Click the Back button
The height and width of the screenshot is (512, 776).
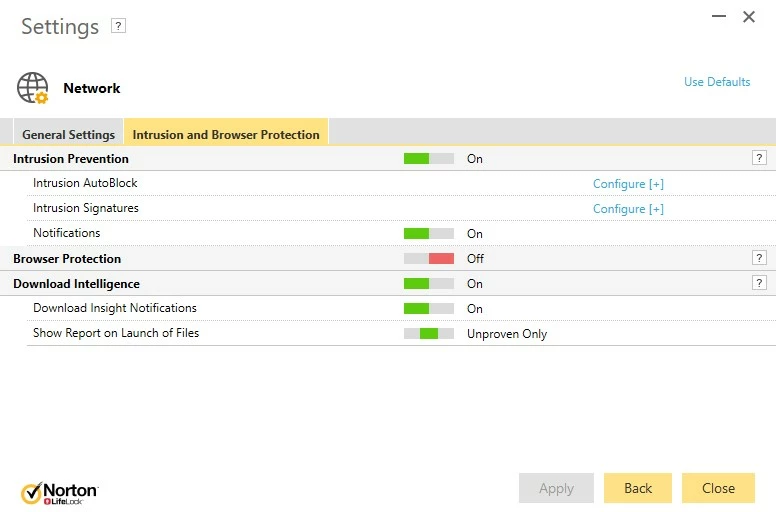pyautogui.click(x=638, y=488)
